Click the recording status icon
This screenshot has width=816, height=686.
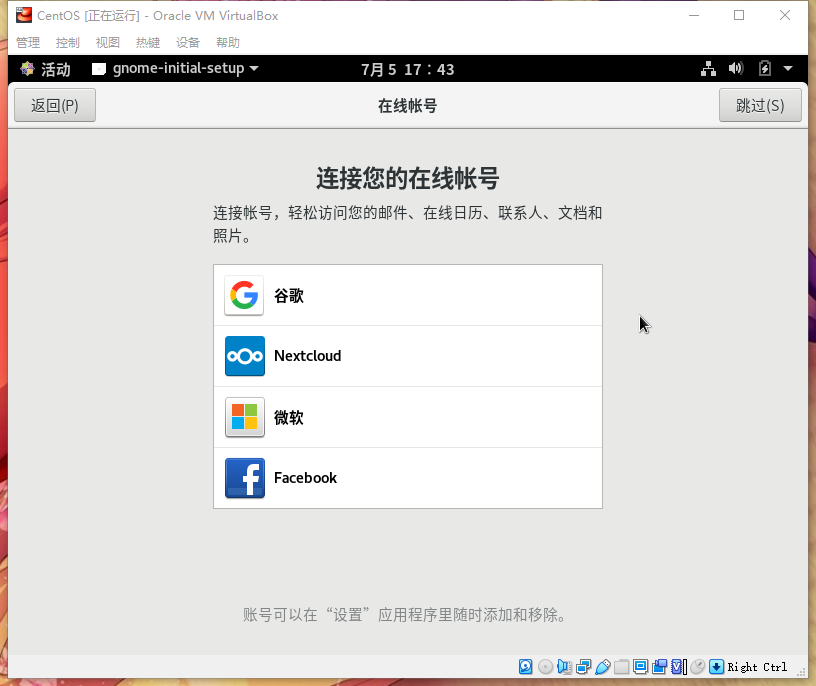pos(659,667)
